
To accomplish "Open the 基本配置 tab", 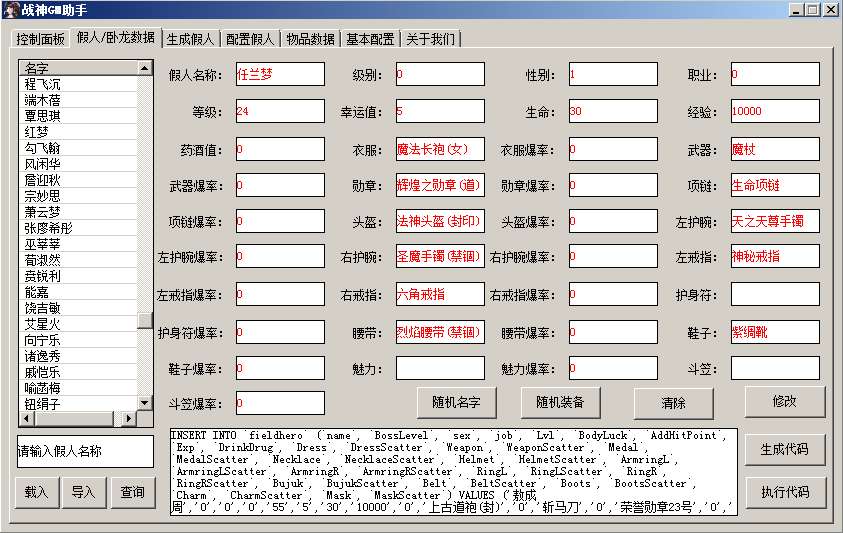I will (370, 39).
